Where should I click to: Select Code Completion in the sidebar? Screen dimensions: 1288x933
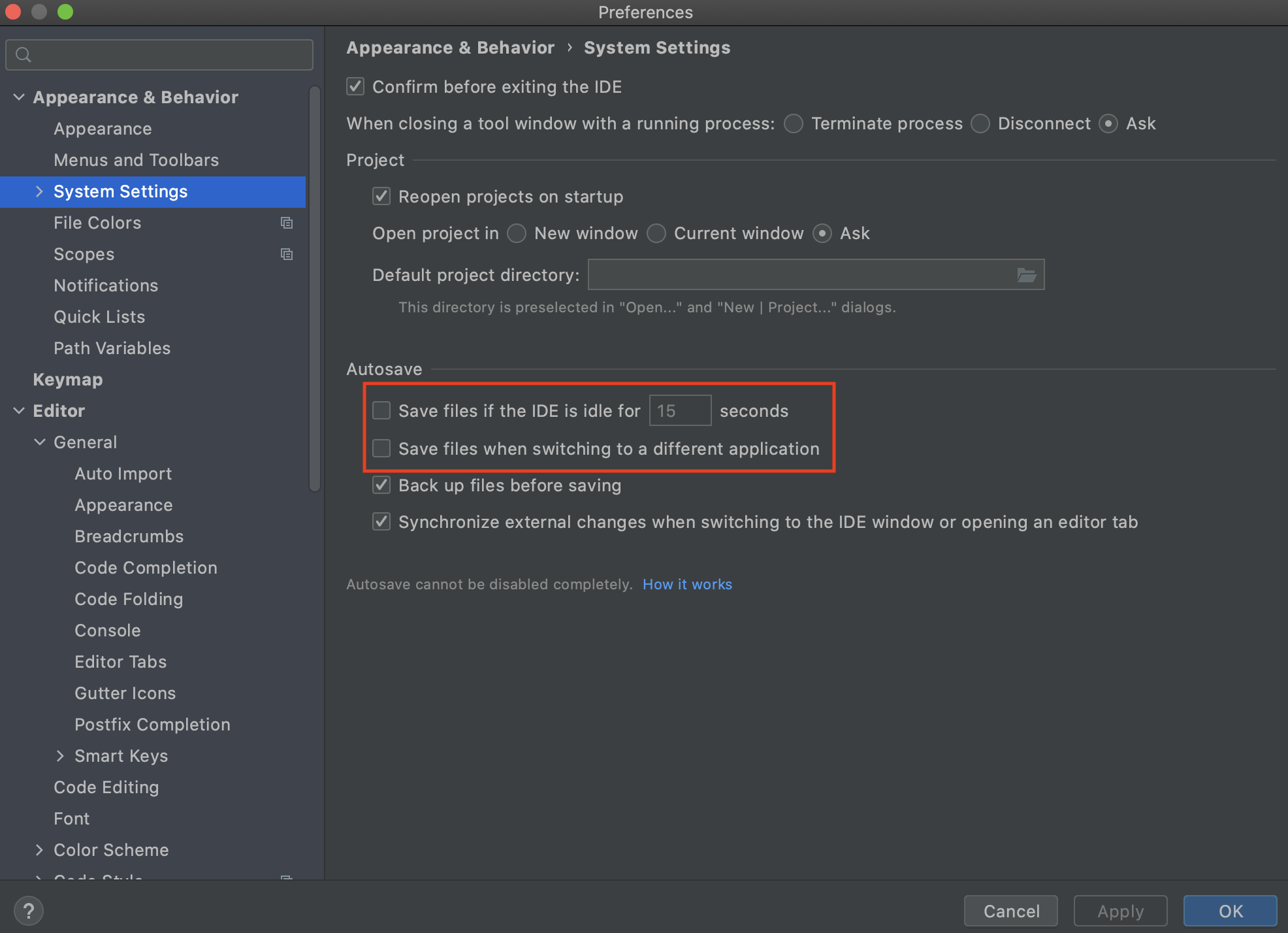click(x=146, y=568)
